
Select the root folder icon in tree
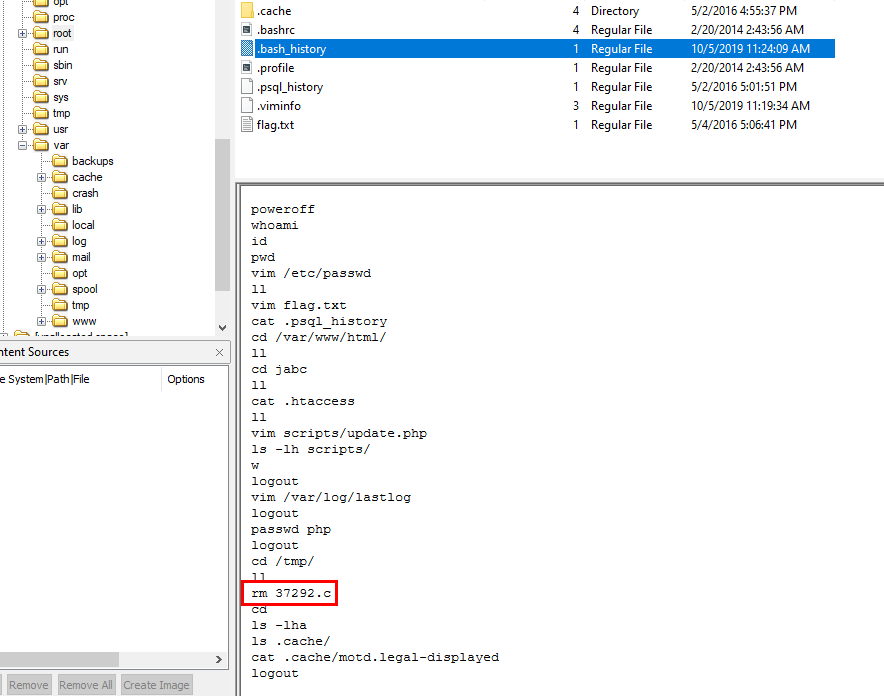click(41, 33)
